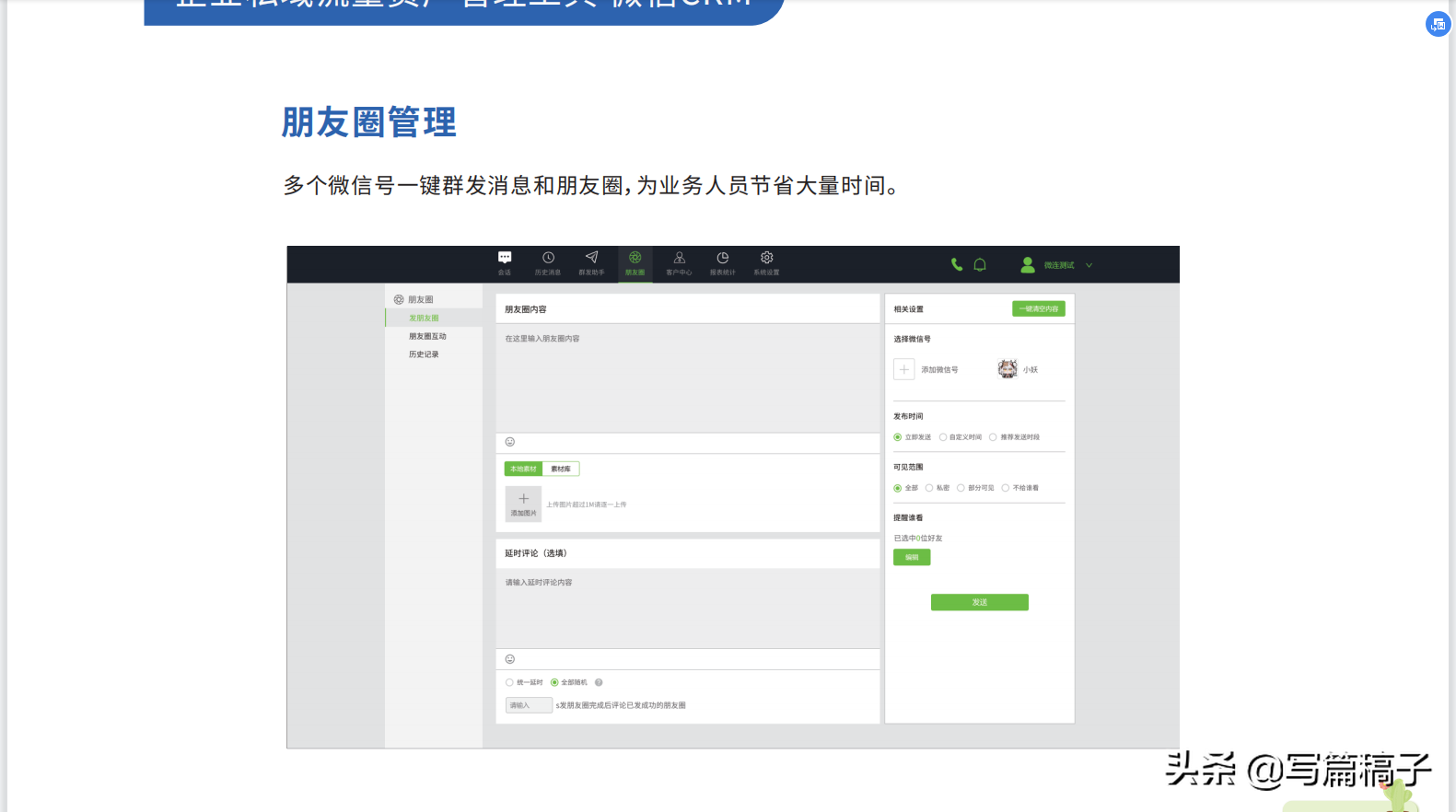This screenshot has height=812, width=1456.
Task: Click the green 发送 button
Action: [980, 602]
